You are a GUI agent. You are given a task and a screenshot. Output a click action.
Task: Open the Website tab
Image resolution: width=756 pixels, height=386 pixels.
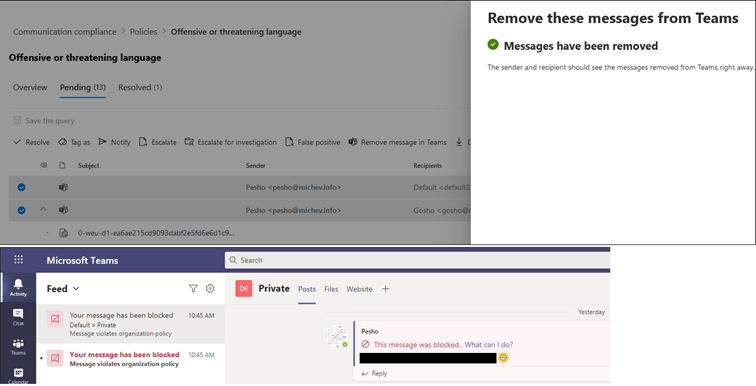(x=359, y=289)
